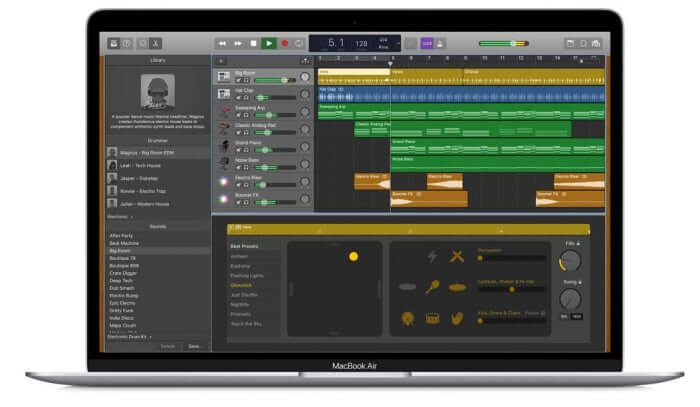Image resolution: width=700 pixels, height=407 pixels.
Task: Open the Media Browser button
Action: [x=596, y=43]
